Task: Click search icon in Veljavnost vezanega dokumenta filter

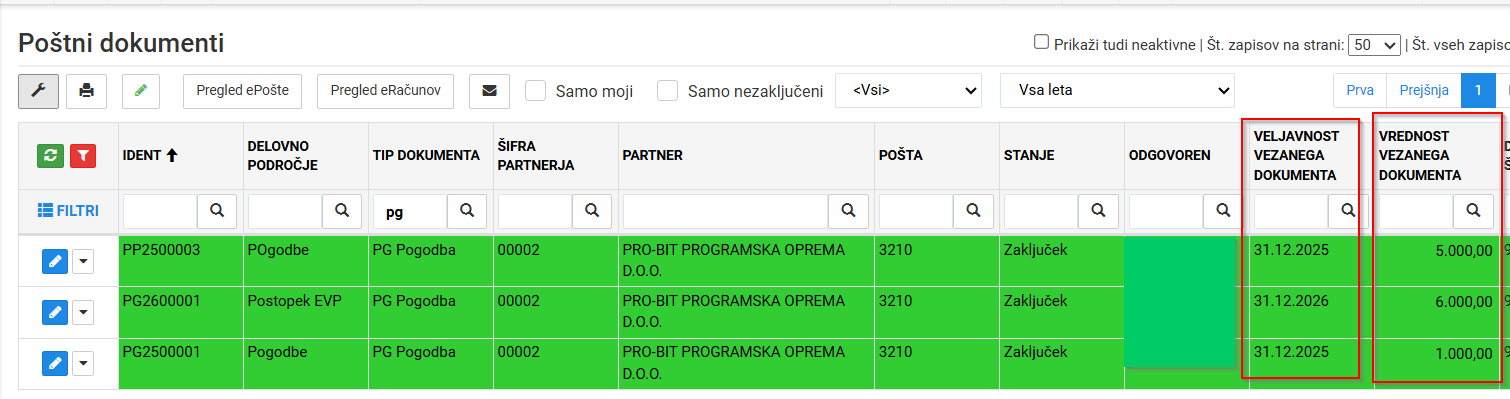Action: 1348,210
